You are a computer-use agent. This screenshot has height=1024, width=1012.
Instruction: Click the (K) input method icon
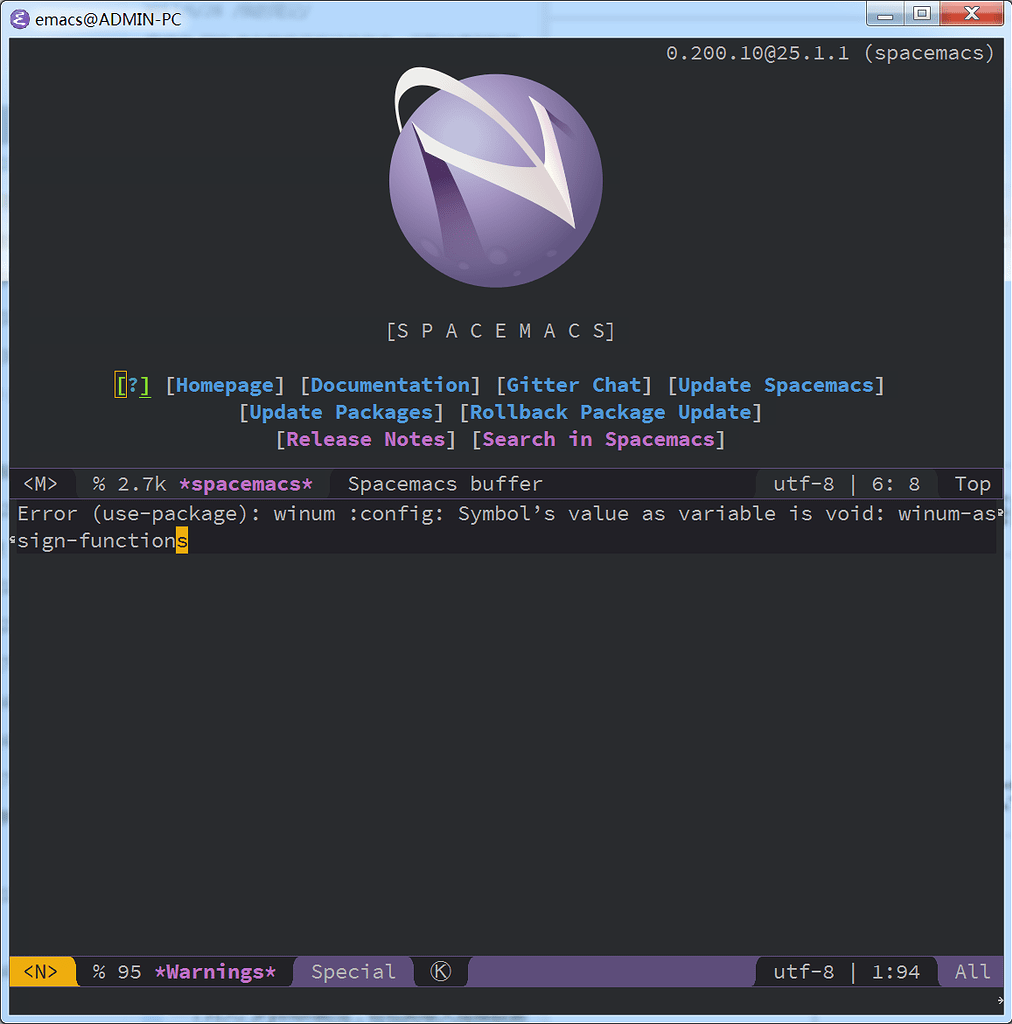coord(441,971)
